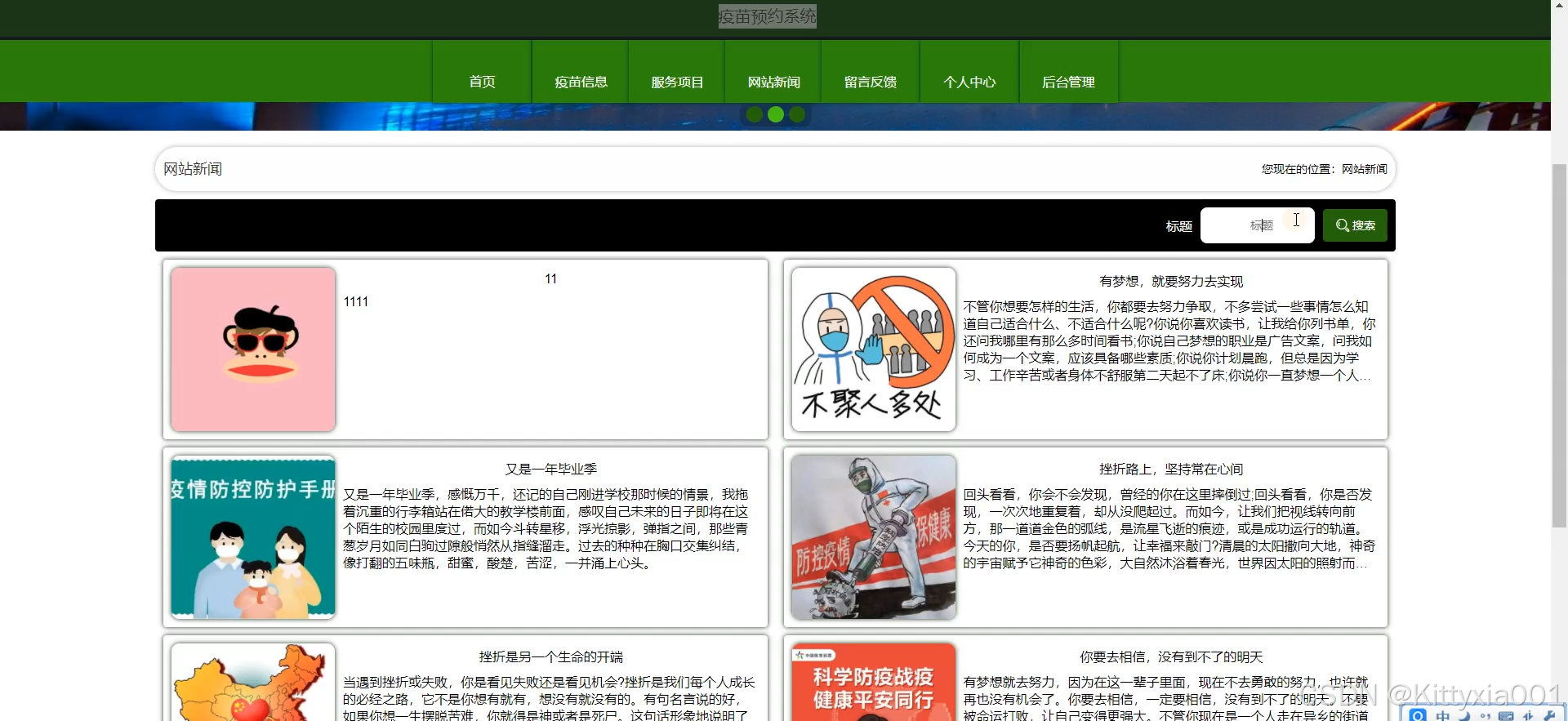Open the 首页 navigation tab
Screen dimensions: 1568x721
pyautogui.click(x=482, y=82)
